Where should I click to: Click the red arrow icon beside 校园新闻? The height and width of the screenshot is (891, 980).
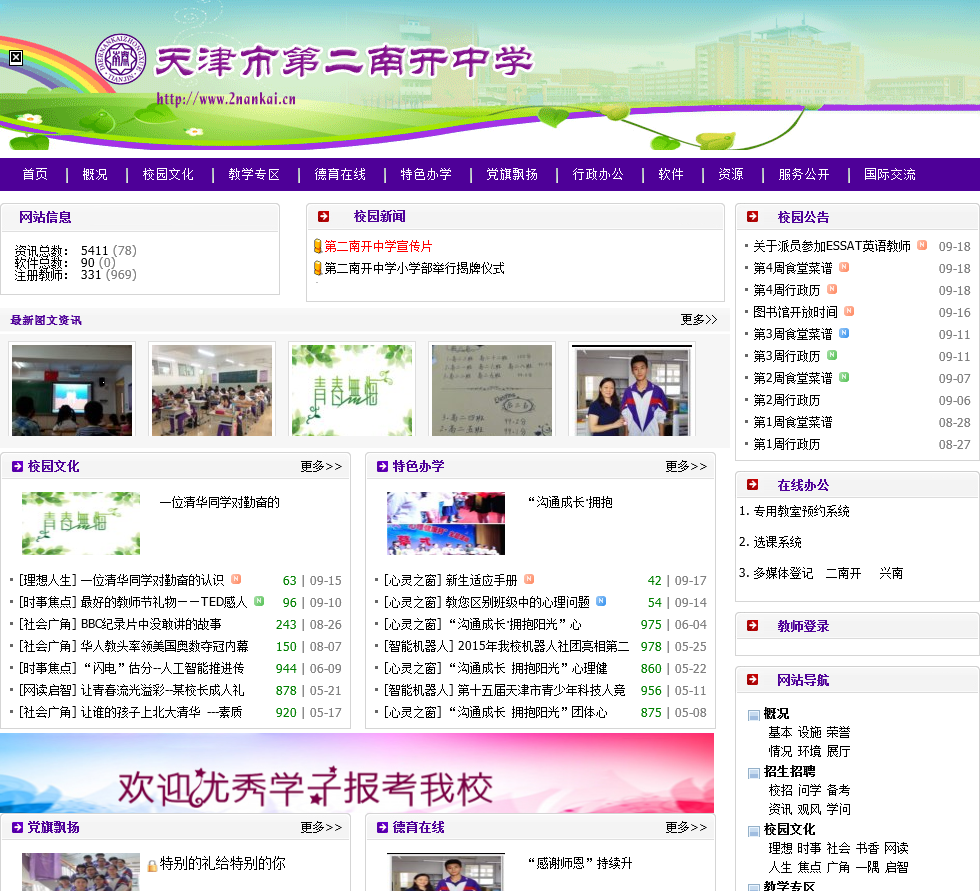pos(323,216)
